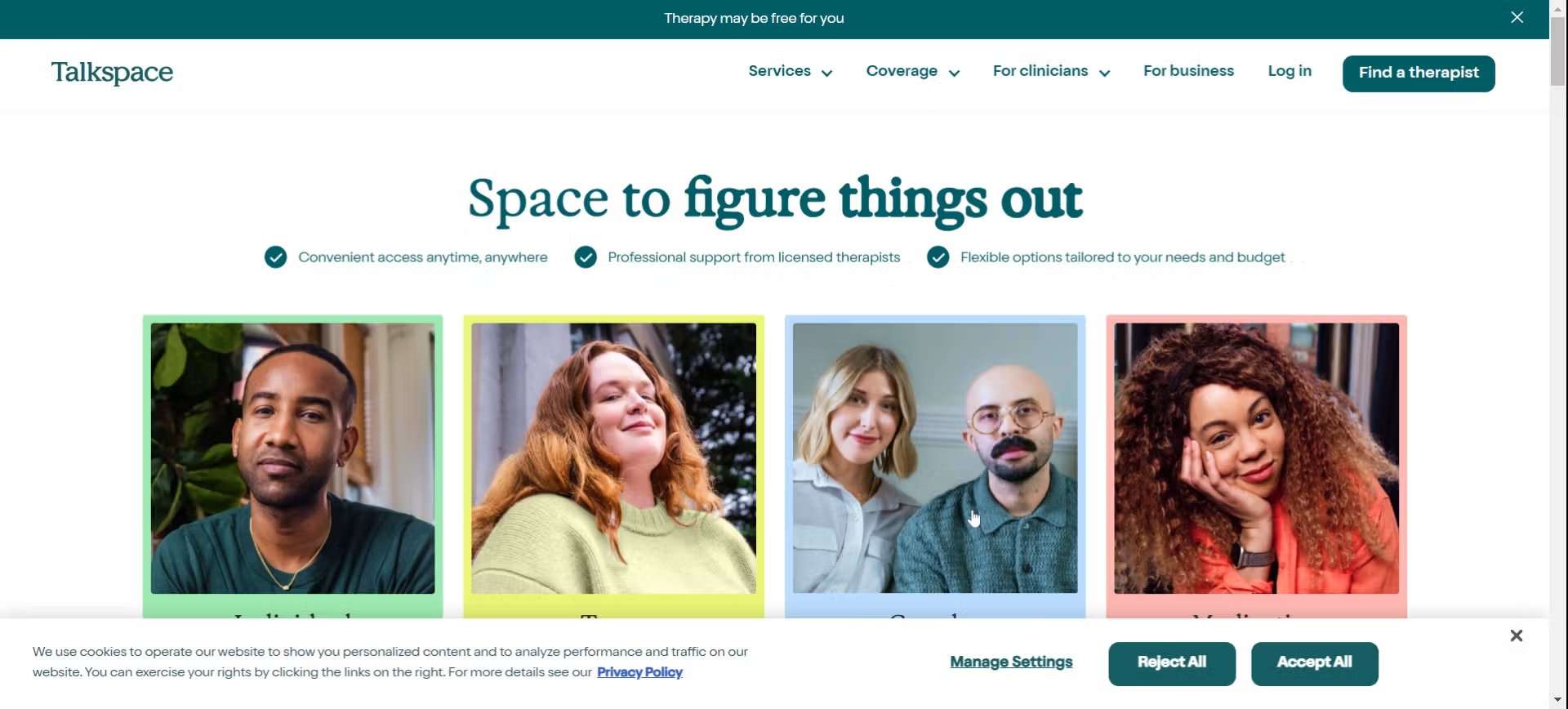This screenshot has height=709, width=1568.
Task: Open Manage Settings for cookies
Action: [x=1011, y=662]
